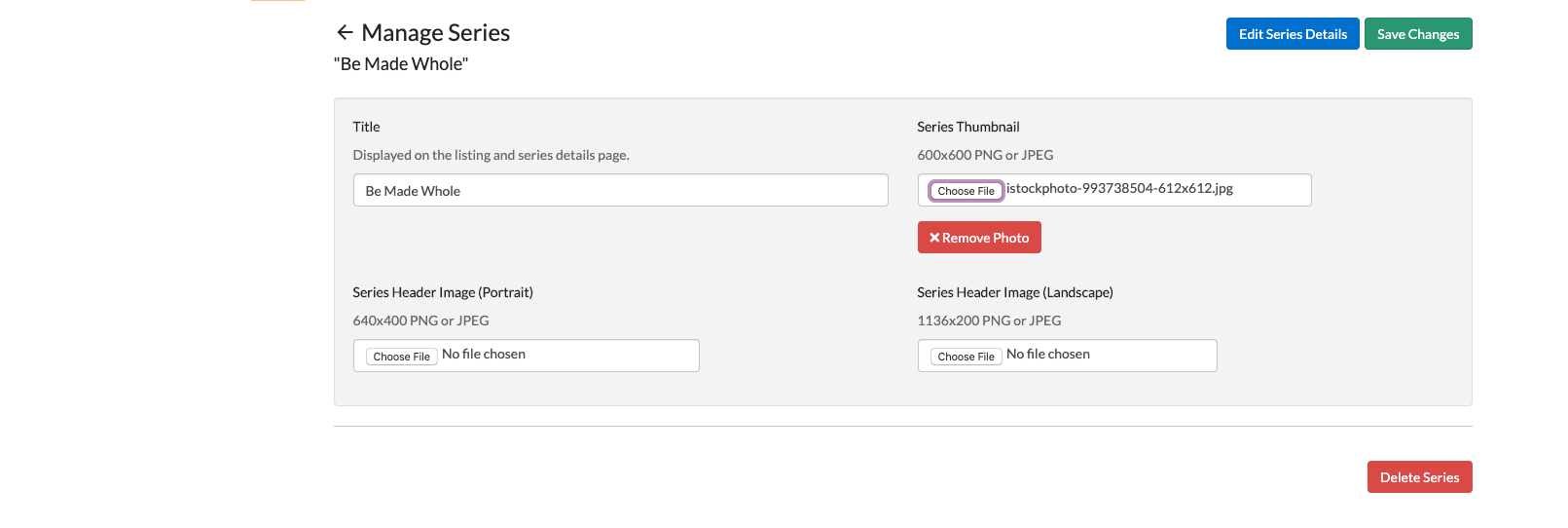Click the 'Displayed on the listing' description text

[492, 155]
